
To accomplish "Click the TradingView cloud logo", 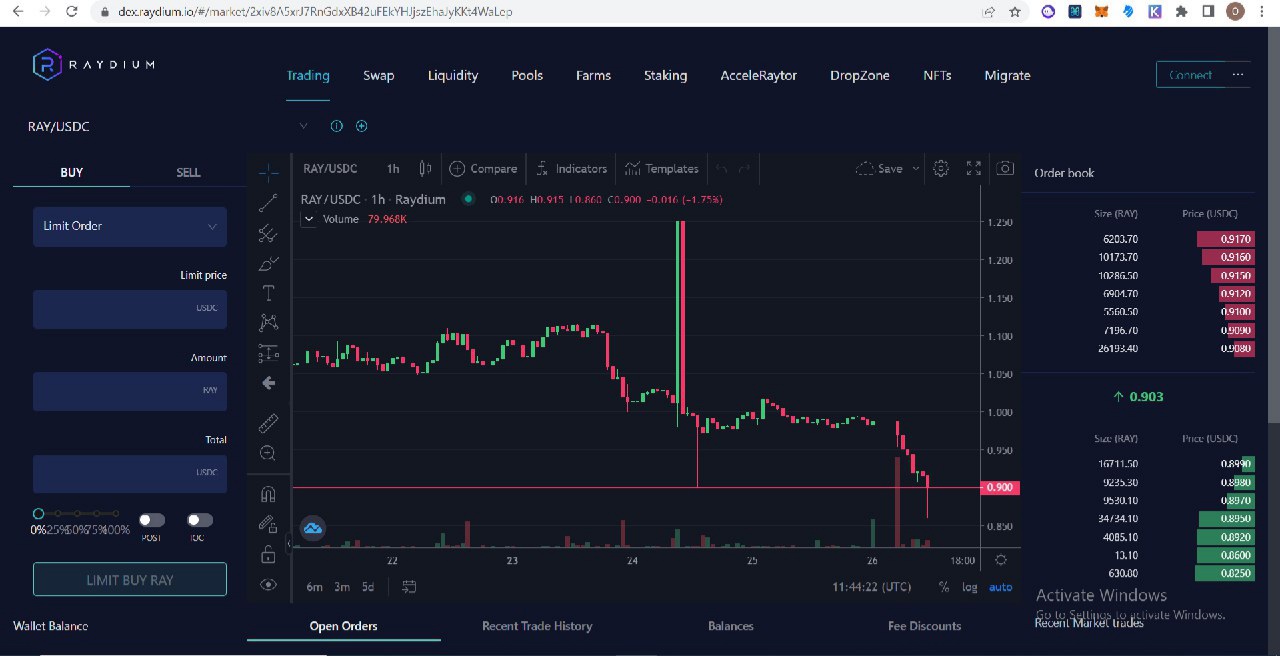I will tap(313, 528).
